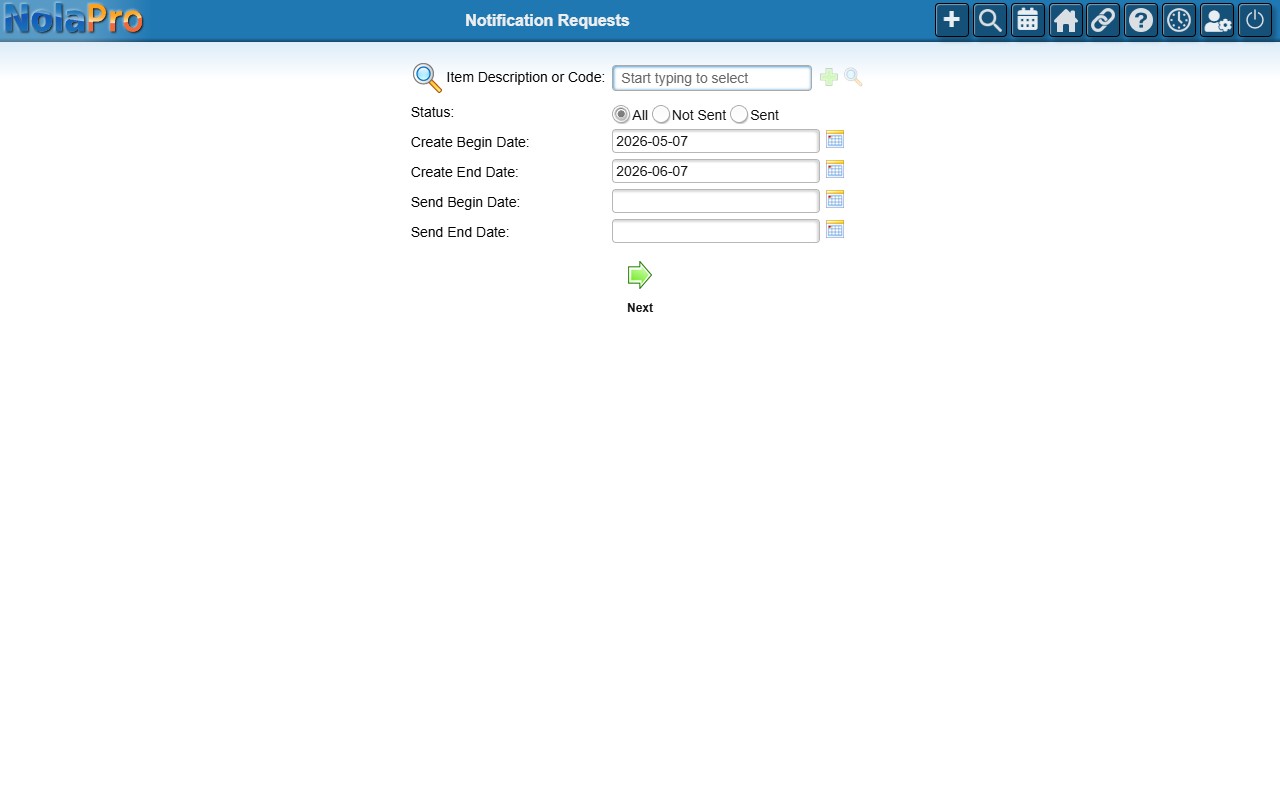Screen dimensions: 1280x800
Task: Open the user settings icon
Action: pyautogui.click(x=1217, y=20)
